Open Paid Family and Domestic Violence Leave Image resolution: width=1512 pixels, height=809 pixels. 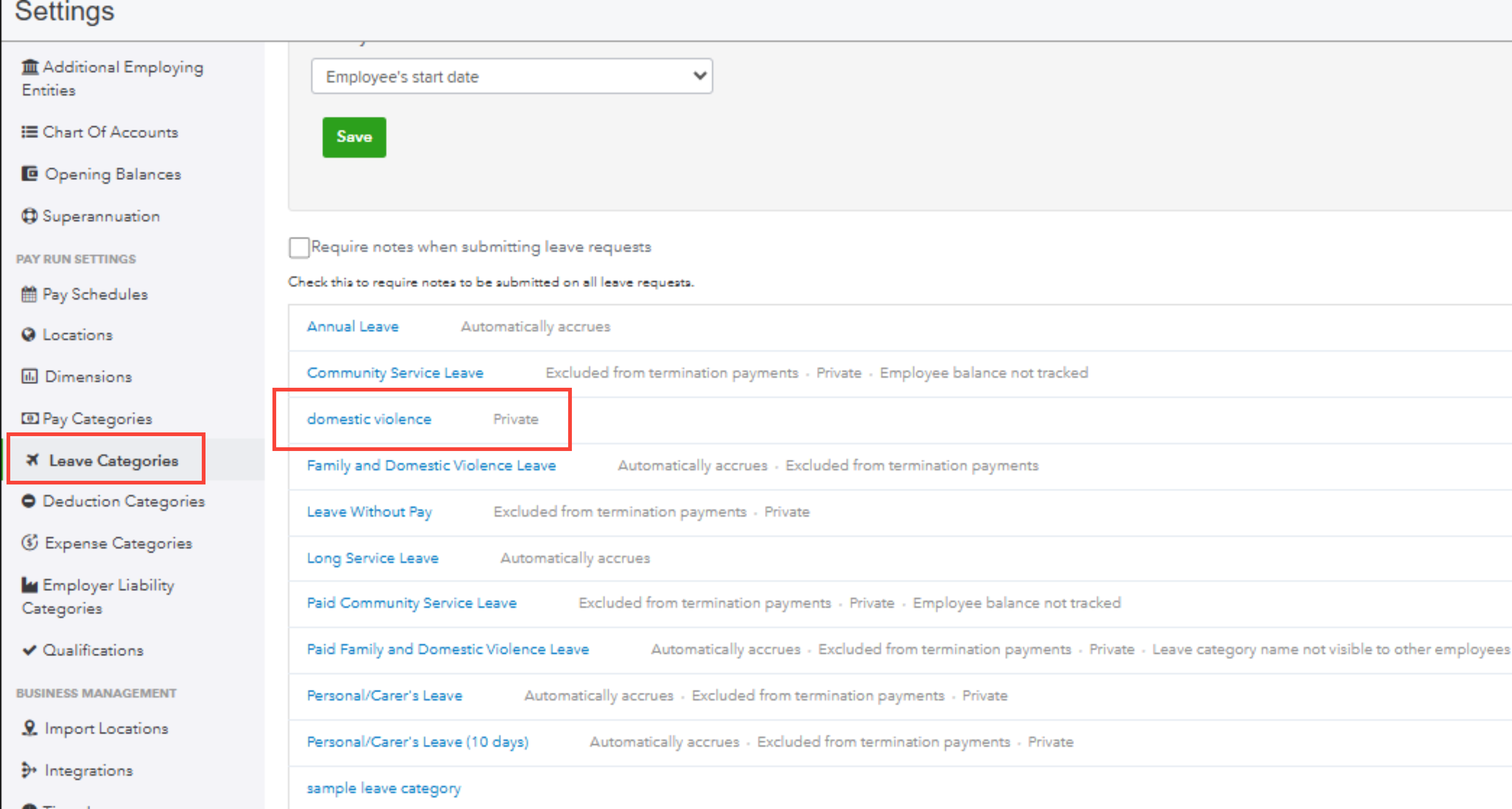click(447, 650)
